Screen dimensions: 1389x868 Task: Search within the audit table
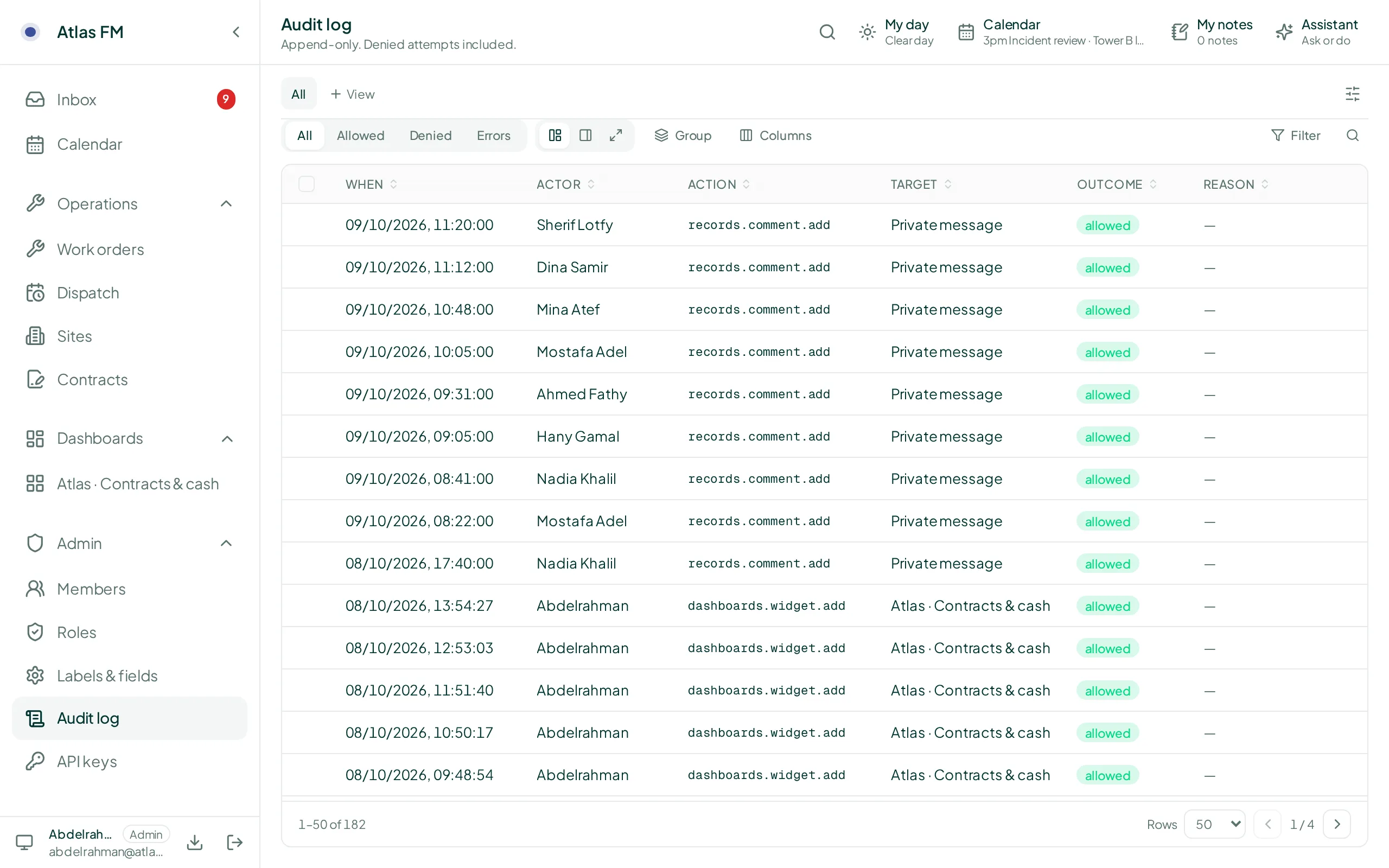[1352, 136]
